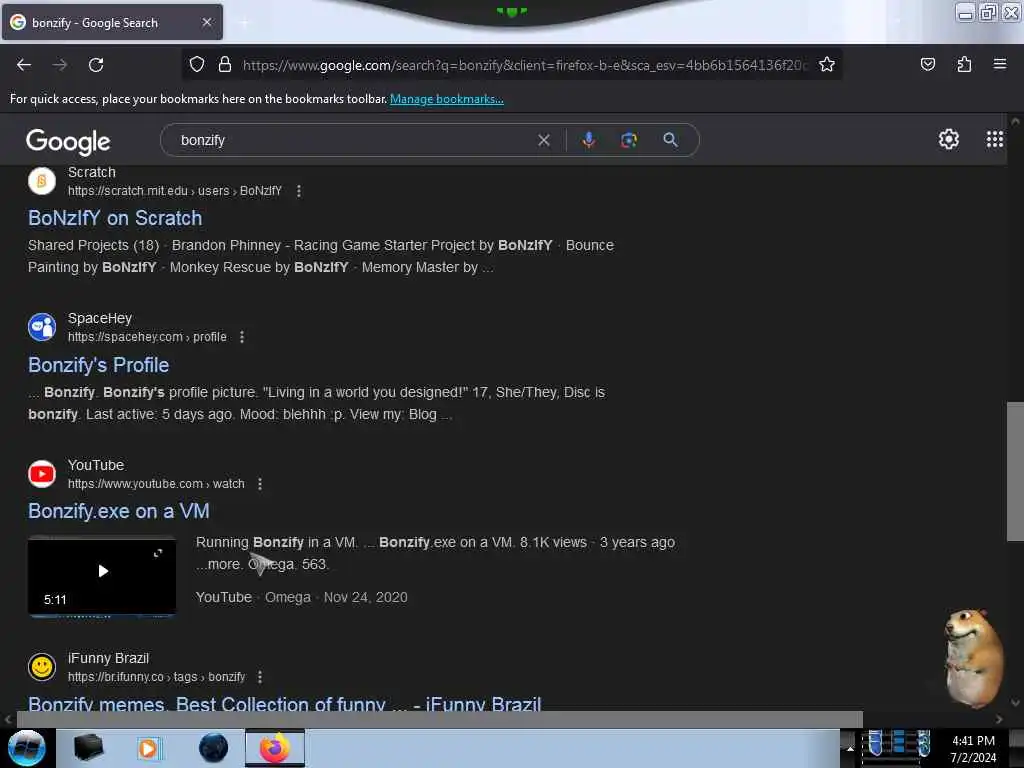Start voice search microphone
The image size is (1024, 768).
point(588,140)
